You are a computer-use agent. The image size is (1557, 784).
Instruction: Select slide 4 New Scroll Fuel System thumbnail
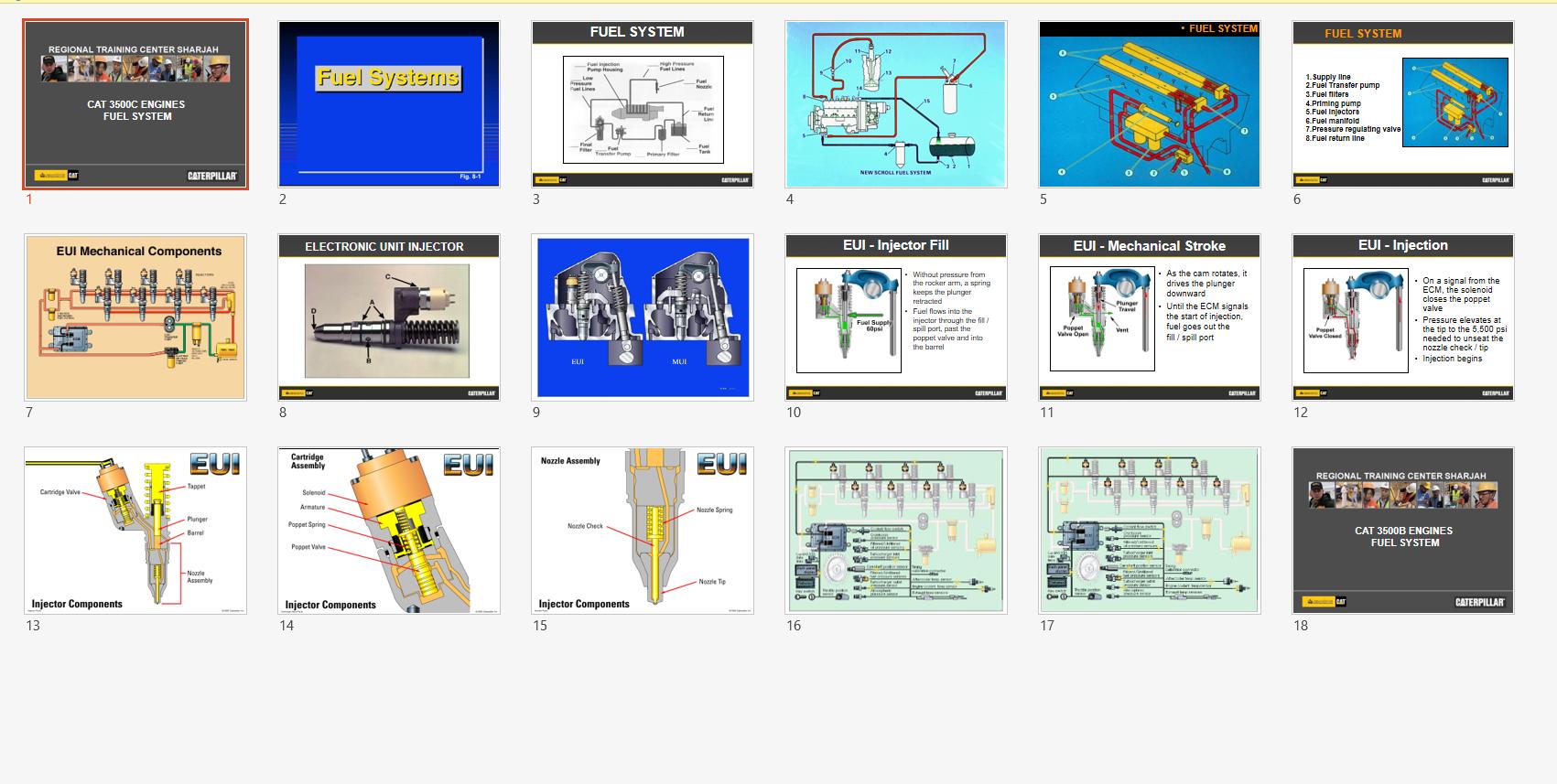tap(896, 104)
